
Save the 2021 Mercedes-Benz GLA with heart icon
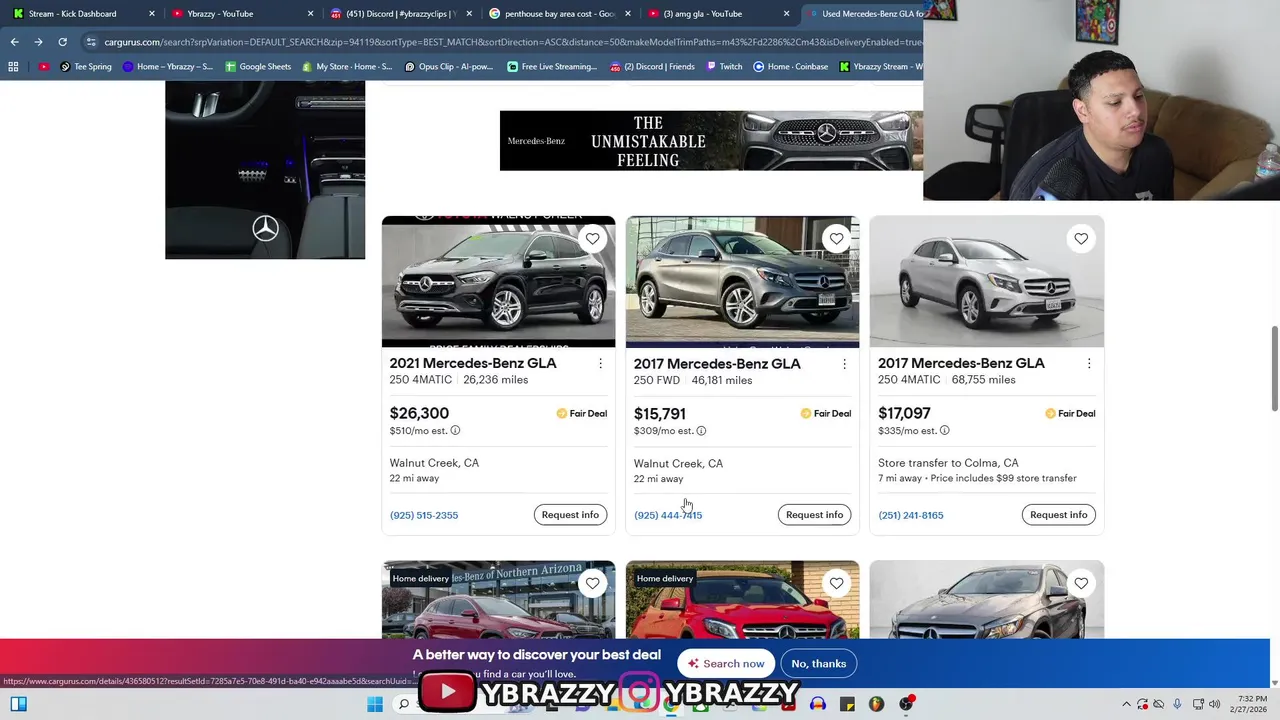pos(593,239)
